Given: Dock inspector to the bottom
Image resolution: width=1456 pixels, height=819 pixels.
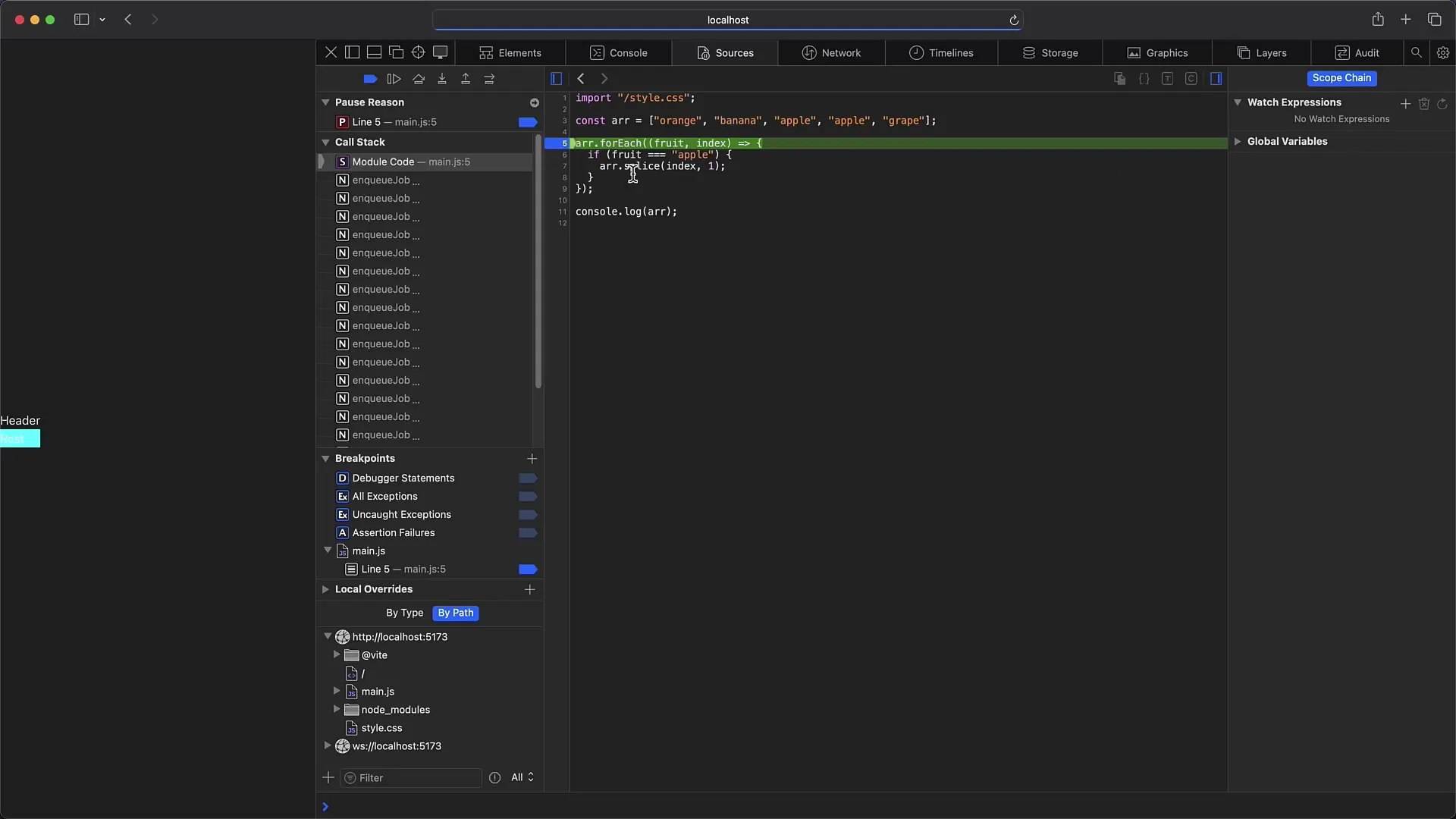Looking at the screenshot, I should 374,52.
